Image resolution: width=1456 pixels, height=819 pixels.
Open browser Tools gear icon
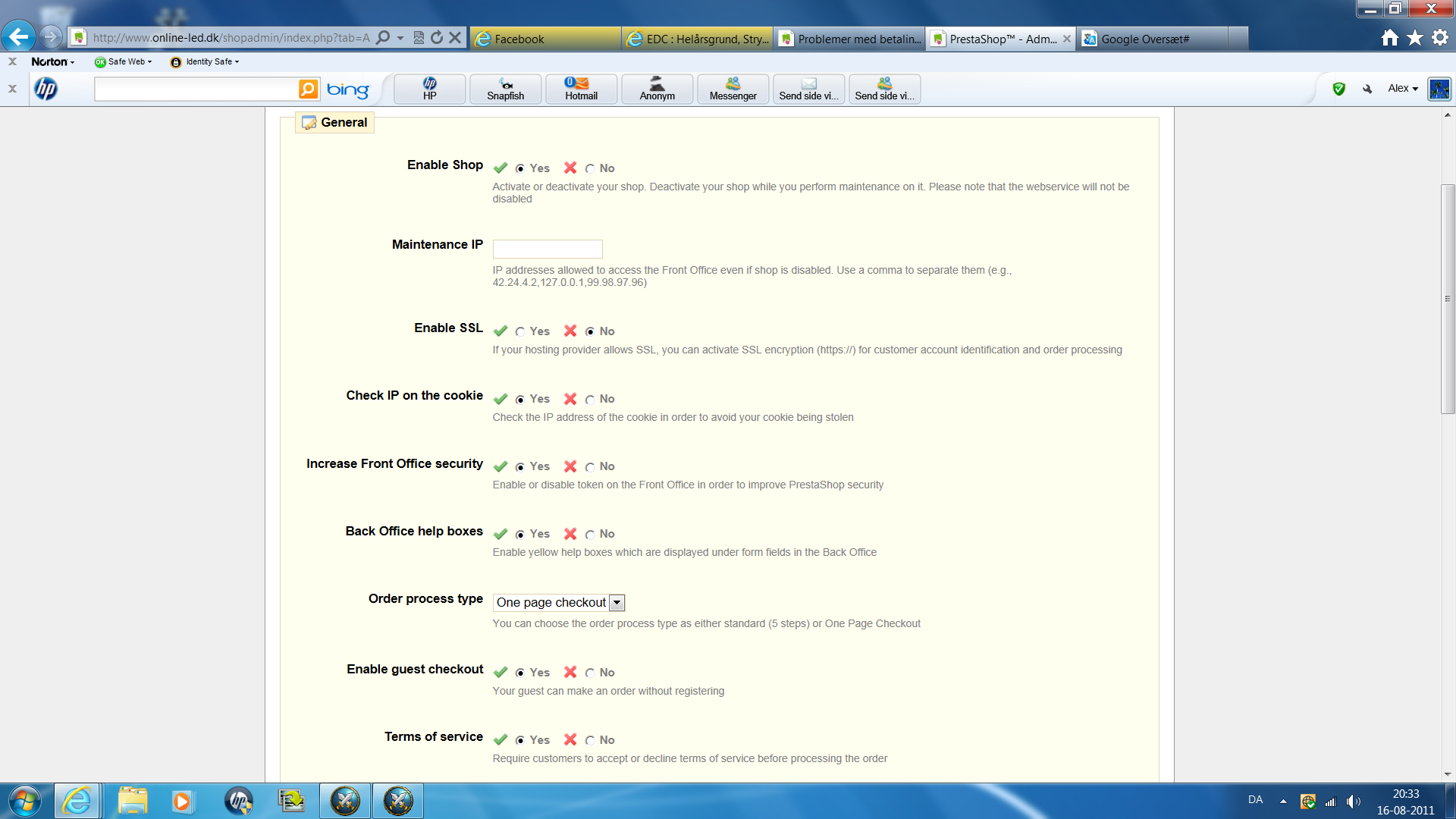pos(1440,38)
